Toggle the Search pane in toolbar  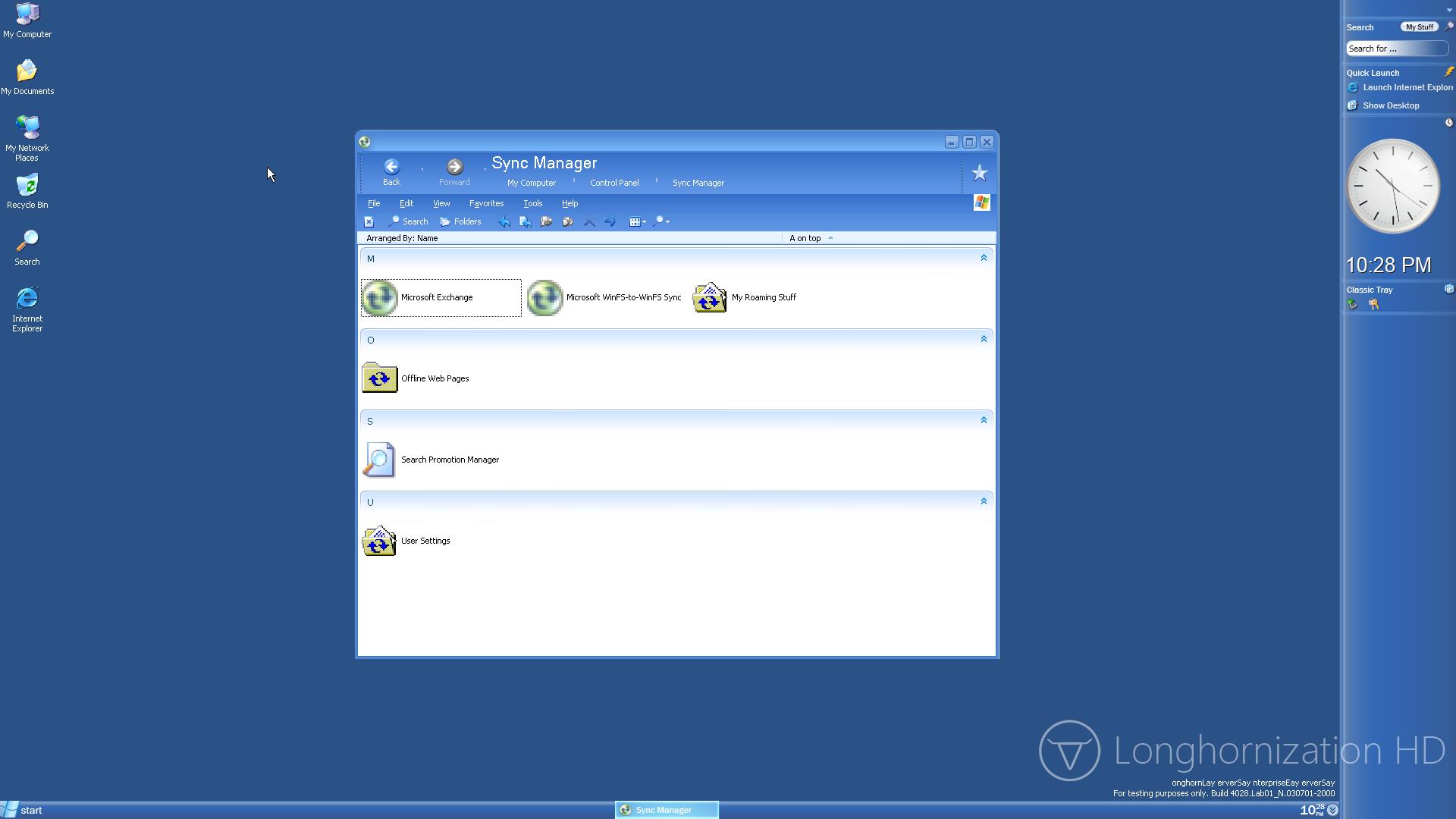[408, 221]
